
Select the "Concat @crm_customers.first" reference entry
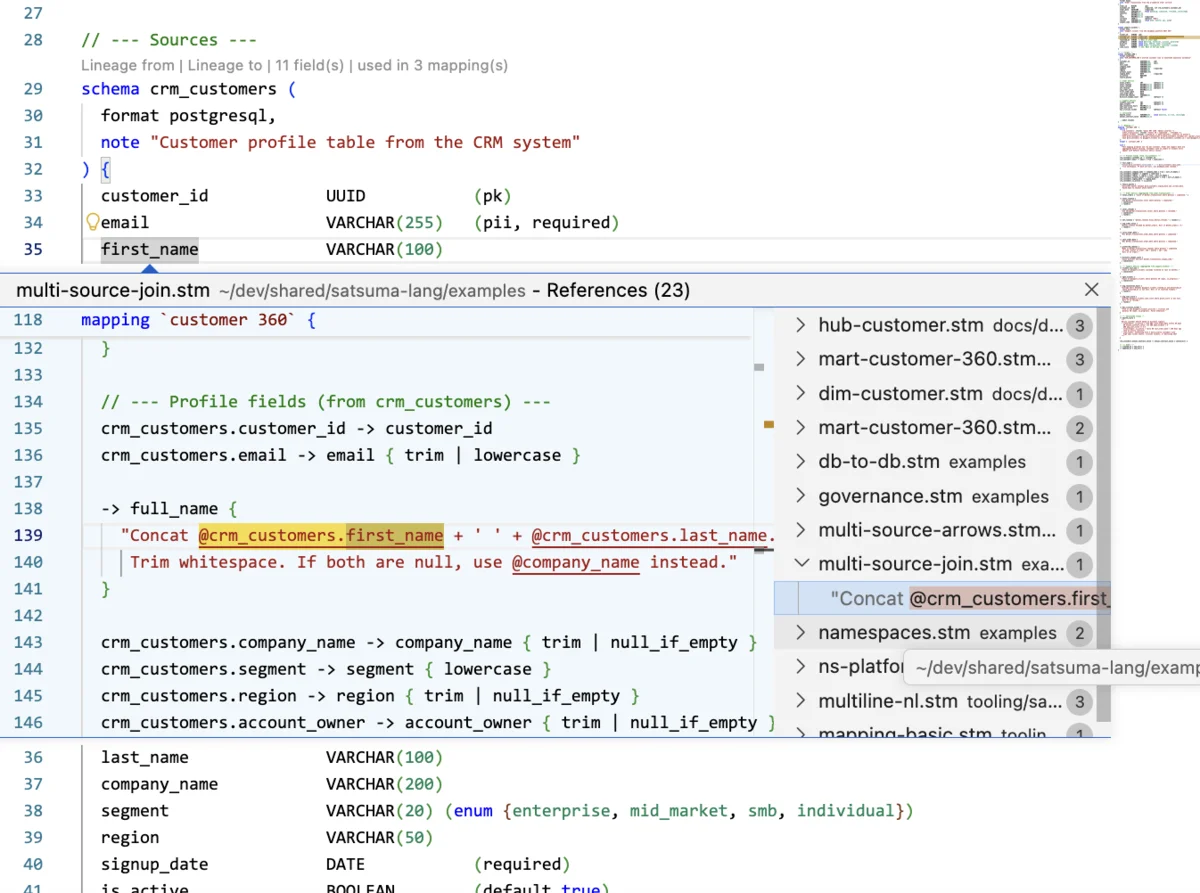pyautogui.click(x=943, y=598)
